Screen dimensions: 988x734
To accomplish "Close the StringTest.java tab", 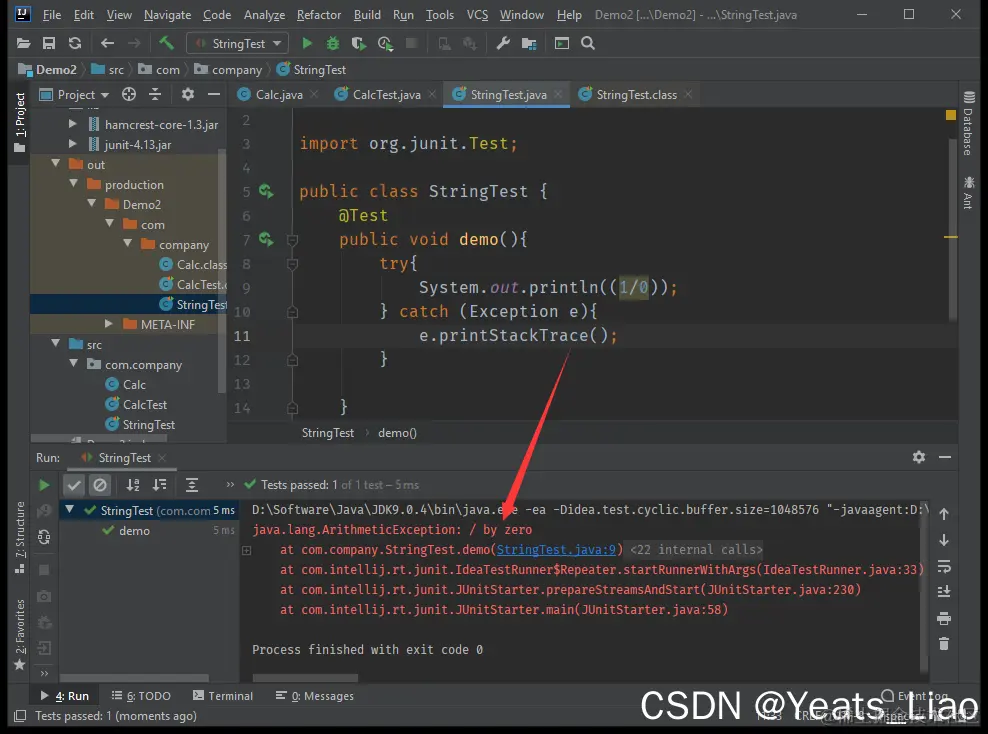I will point(558,95).
